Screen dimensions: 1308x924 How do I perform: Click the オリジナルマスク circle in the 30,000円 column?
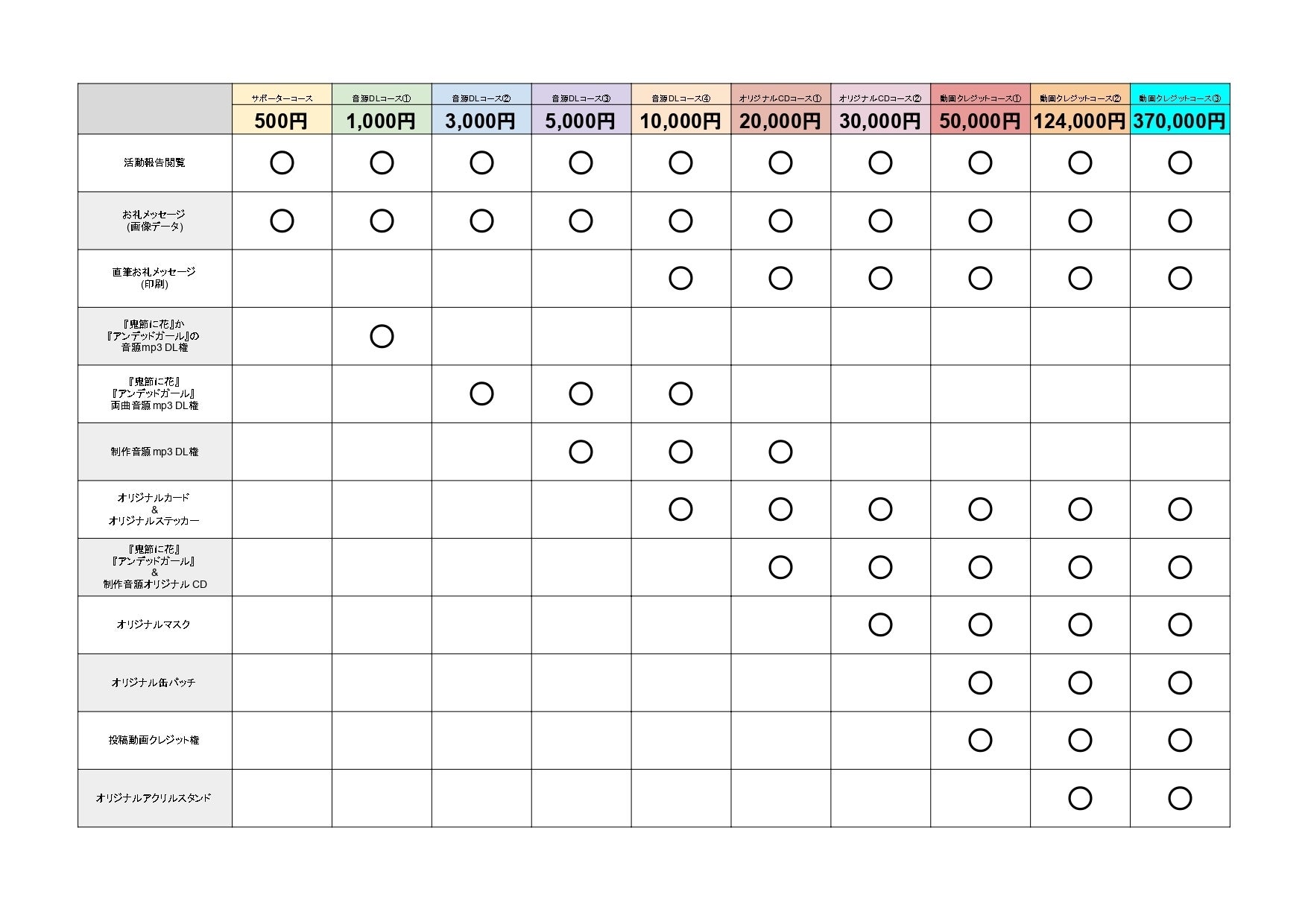coord(880,624)
